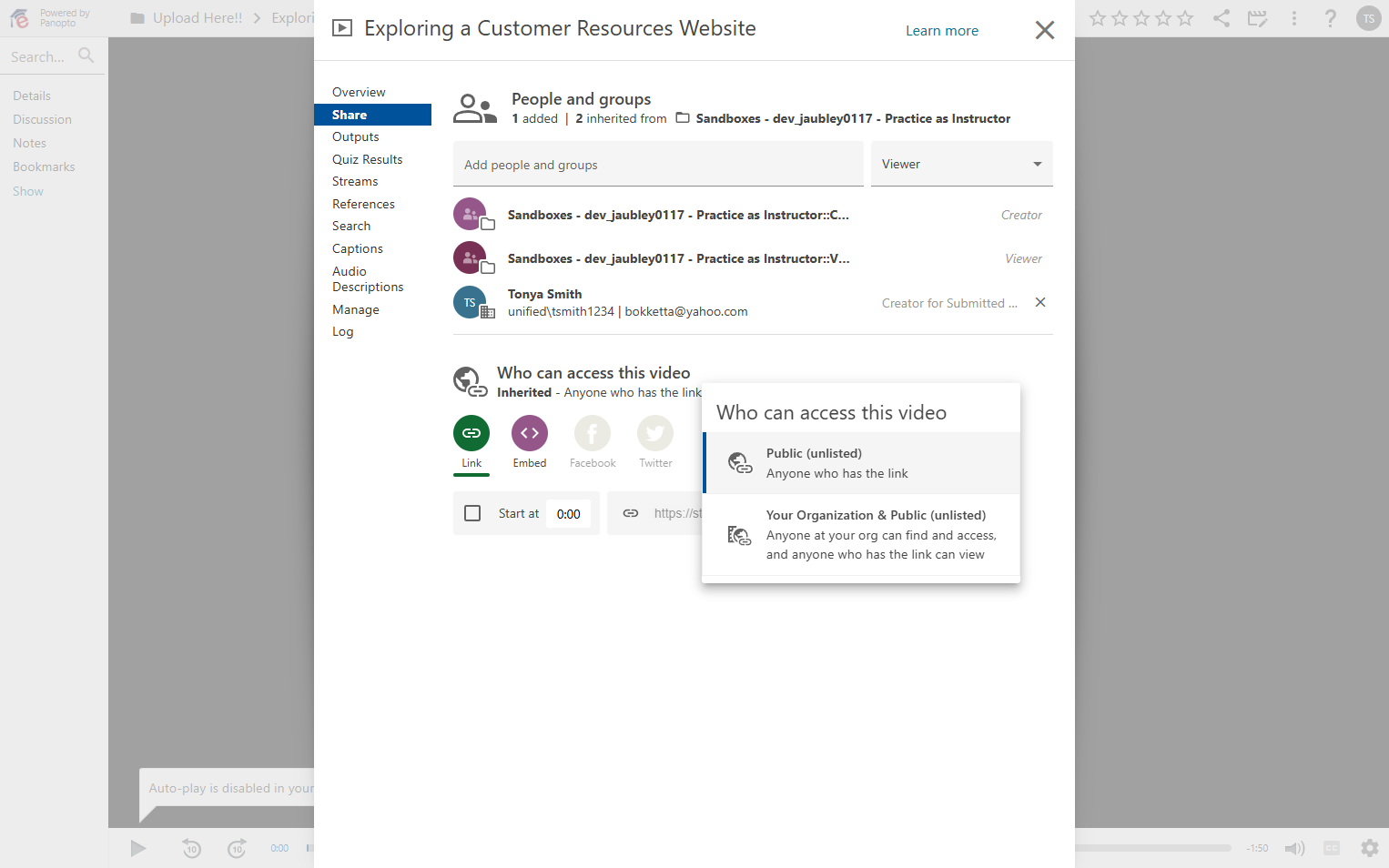This screenshot has width=1389, height=868.
Task: Enable the Start at checkbox
Action: click(472, 513)
